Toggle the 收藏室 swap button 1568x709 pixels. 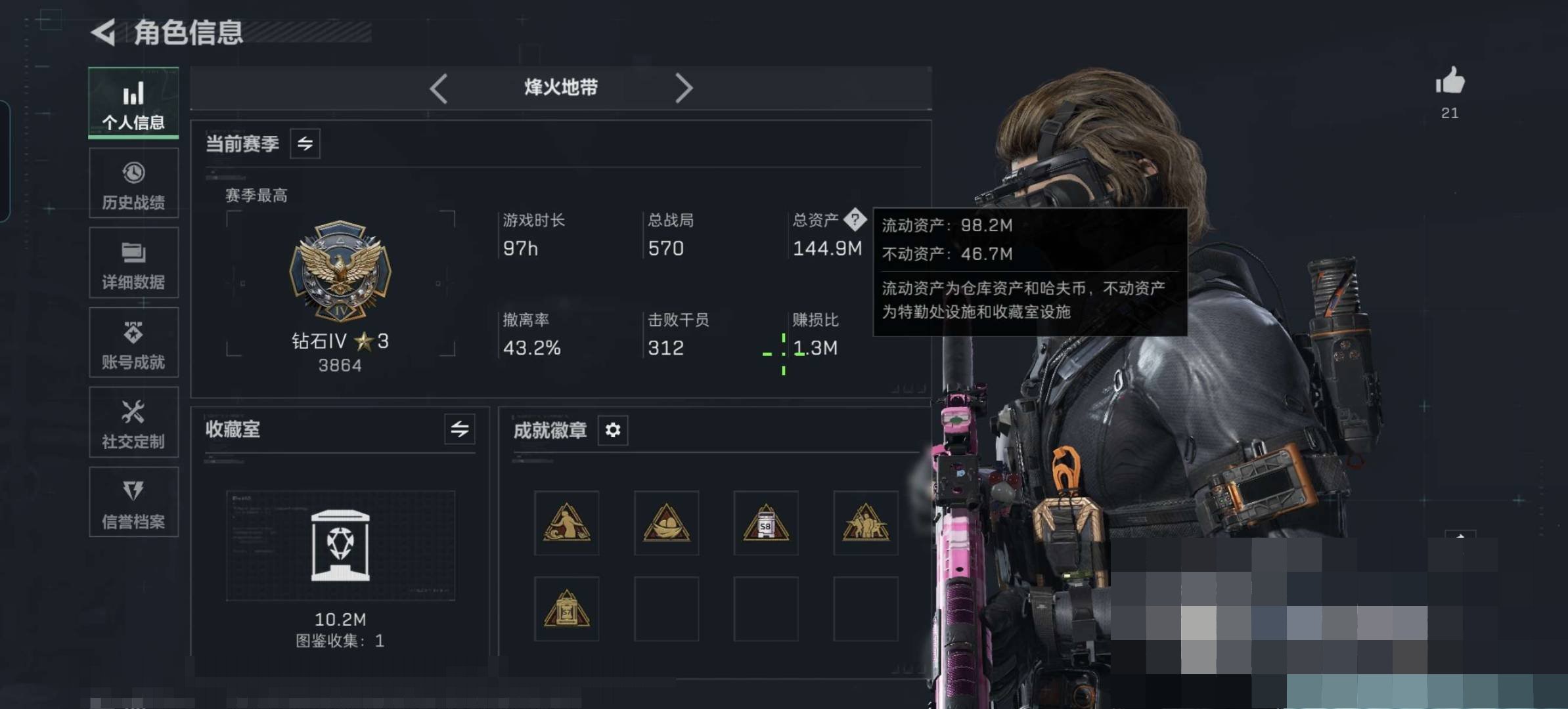(x=459, y=429)
